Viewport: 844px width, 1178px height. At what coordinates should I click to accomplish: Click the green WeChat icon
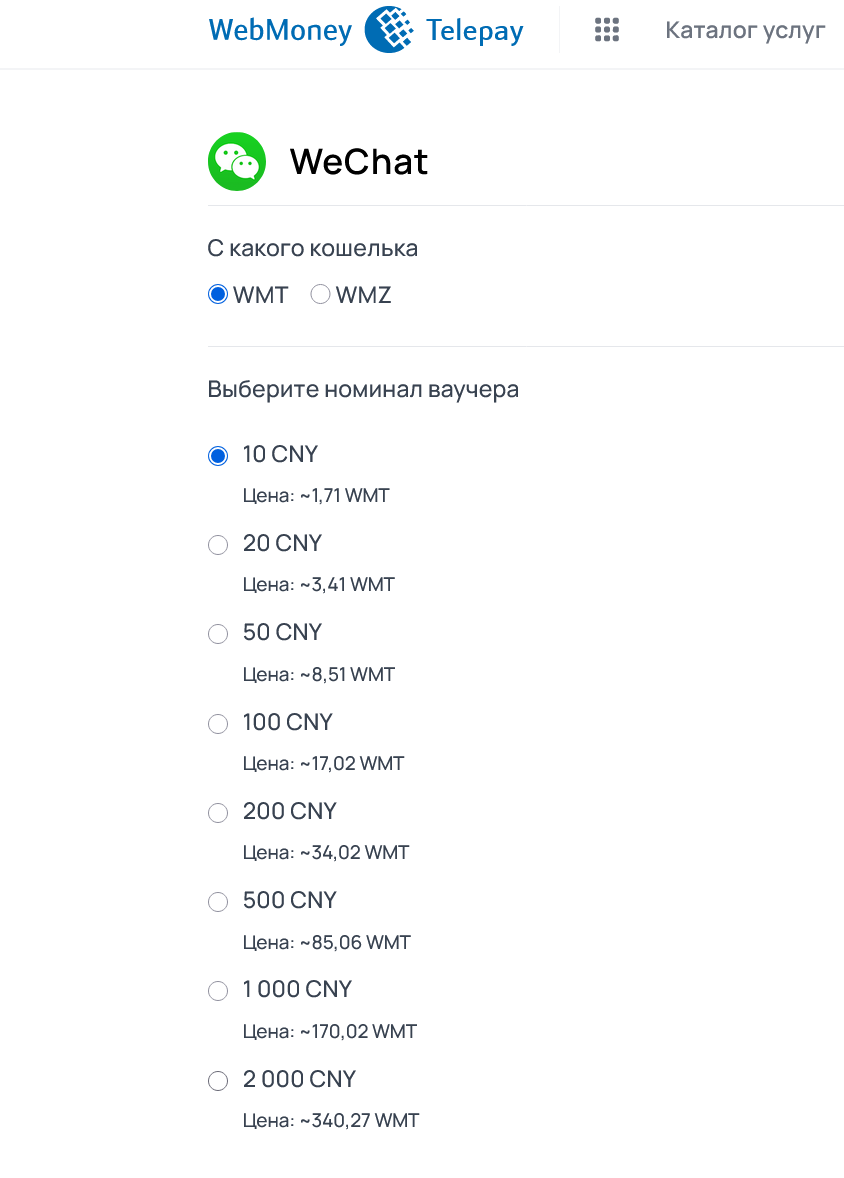point(237,161)
